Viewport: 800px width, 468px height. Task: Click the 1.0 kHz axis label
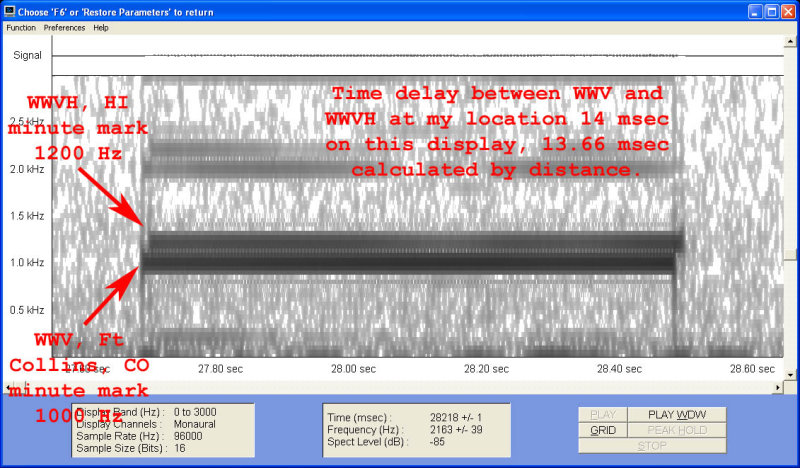(x=27, y=262)
